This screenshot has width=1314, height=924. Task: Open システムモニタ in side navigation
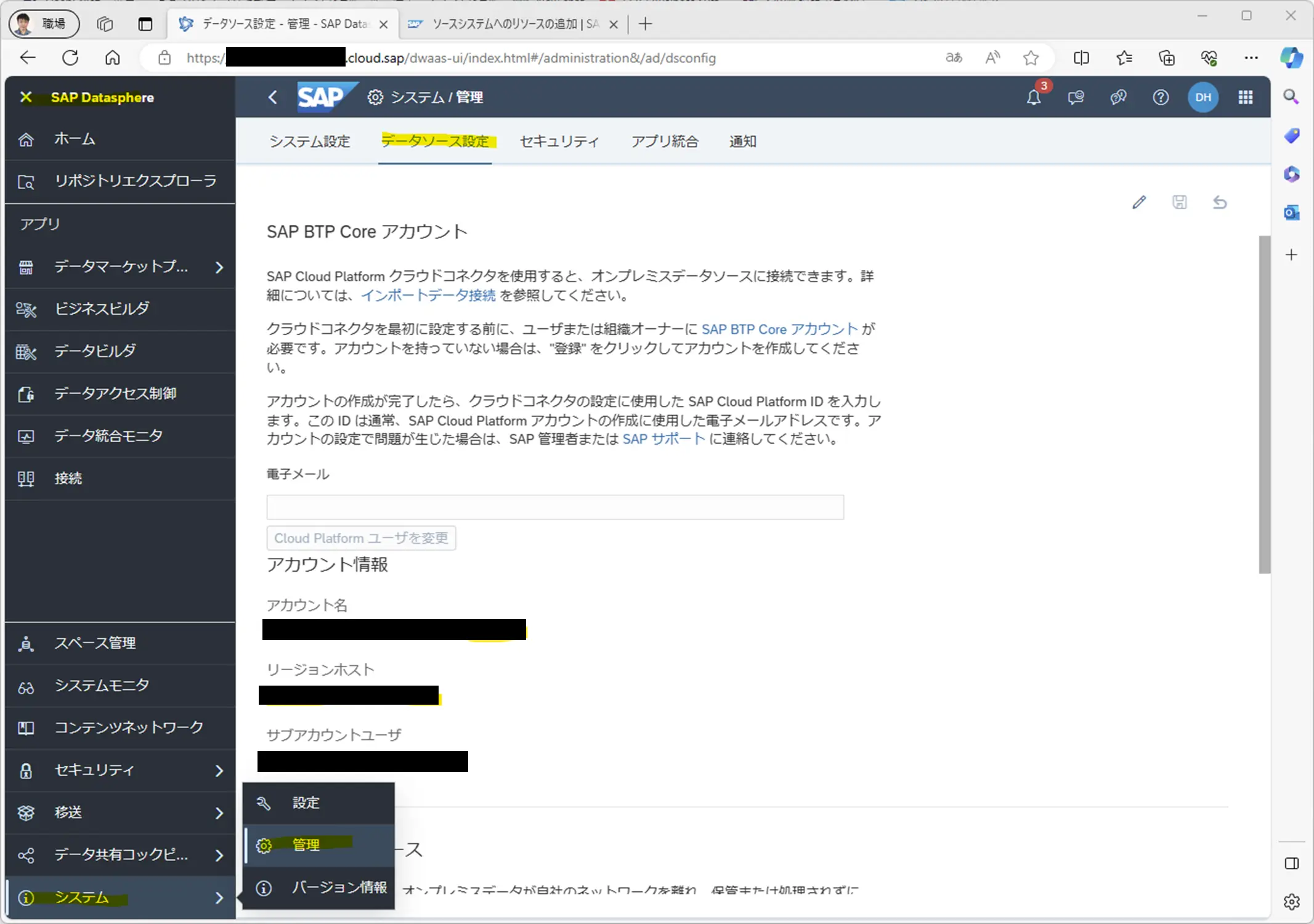120,686
